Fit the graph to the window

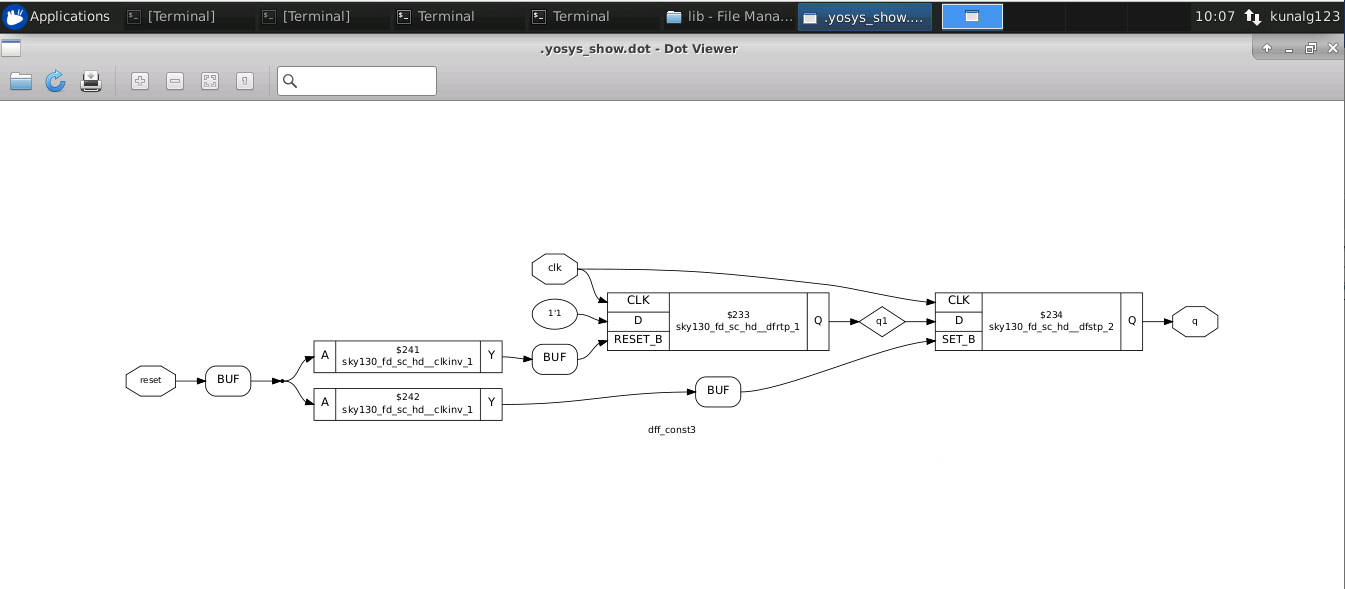[x=209, y=81]
